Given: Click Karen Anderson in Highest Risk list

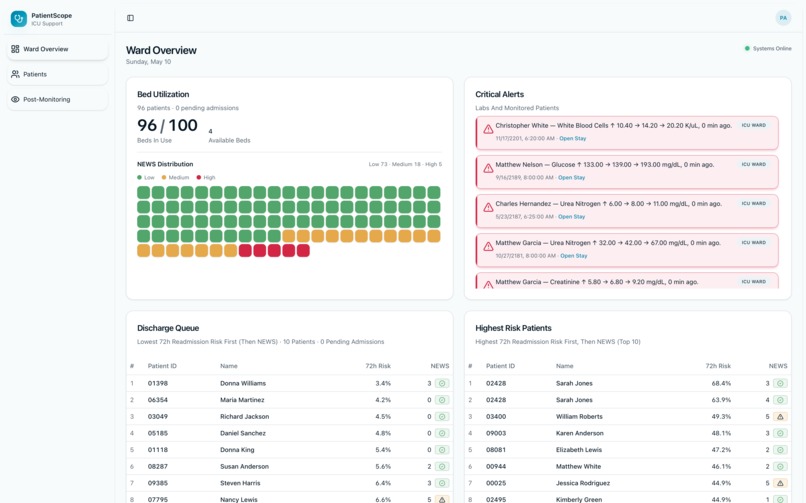Looking at the screenshot, I should pyautogui.click(x=580, y=433).
